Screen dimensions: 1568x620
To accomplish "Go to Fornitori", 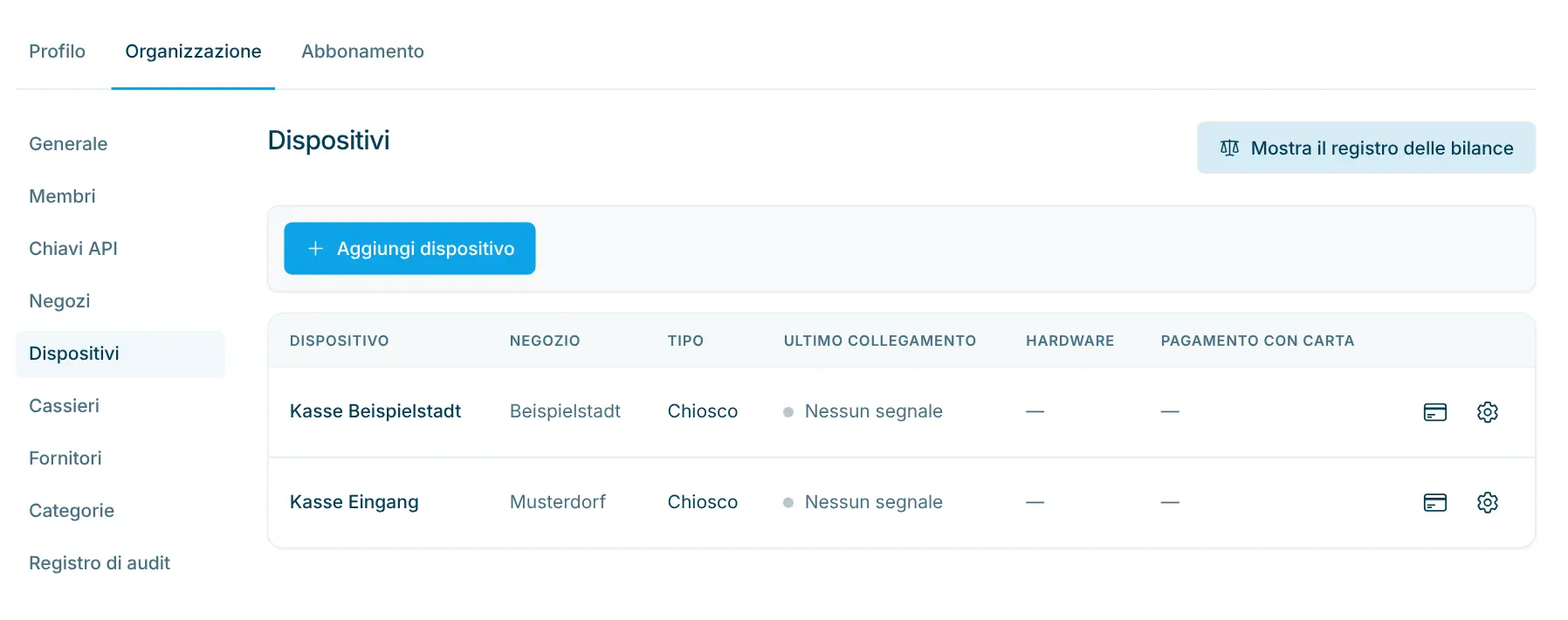I will pos(65,458).
